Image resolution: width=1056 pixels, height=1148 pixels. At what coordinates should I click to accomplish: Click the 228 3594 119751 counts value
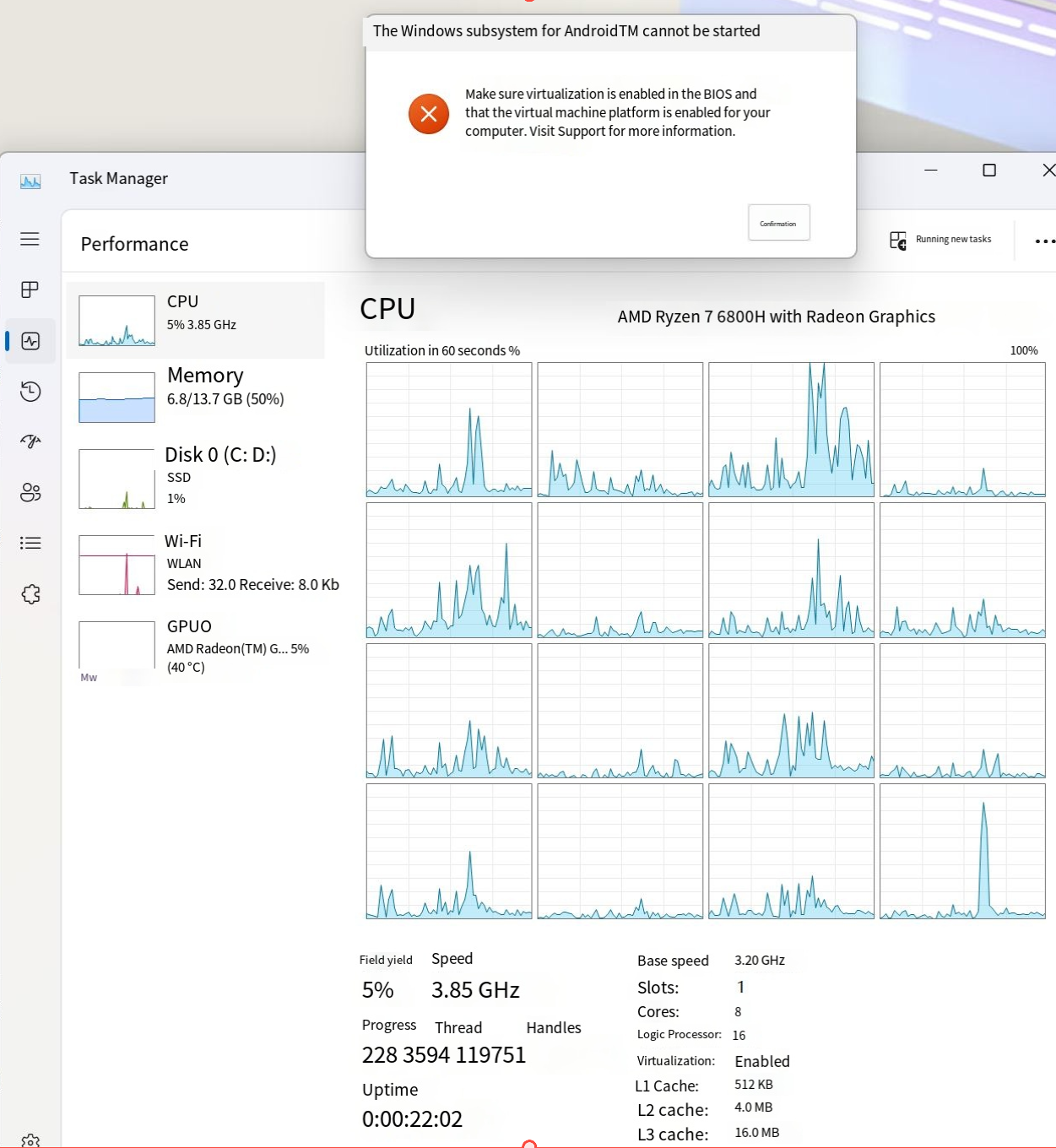[x=444, y=1055]
